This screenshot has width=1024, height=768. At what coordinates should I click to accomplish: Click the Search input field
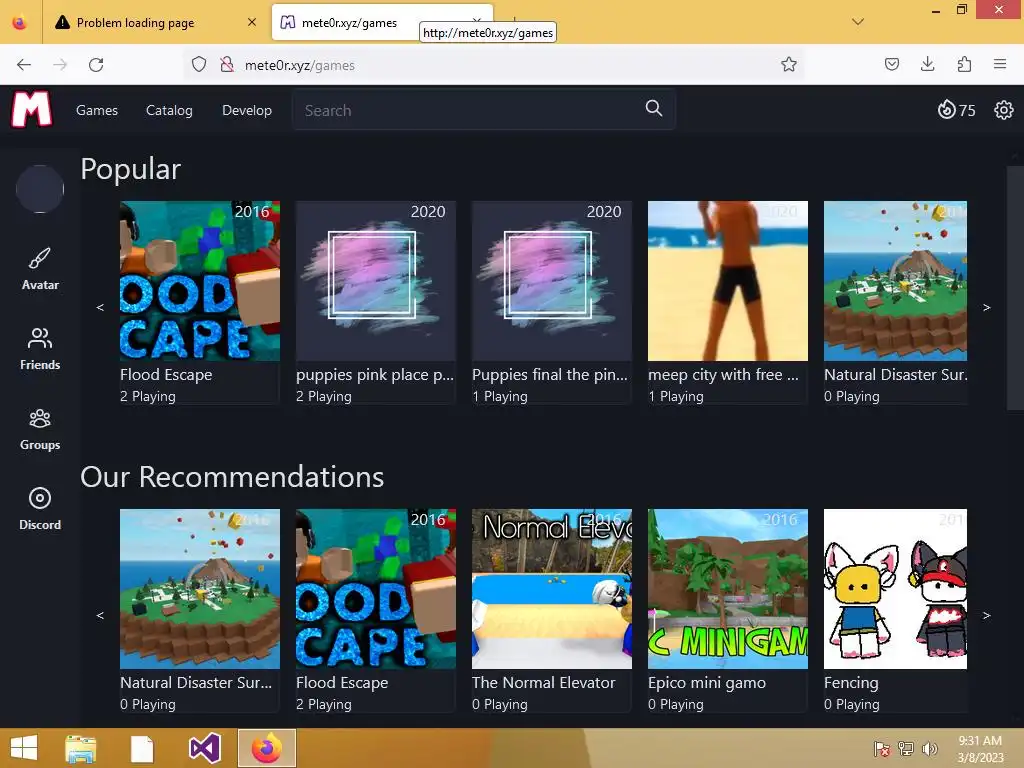click(x=483, y=110)
